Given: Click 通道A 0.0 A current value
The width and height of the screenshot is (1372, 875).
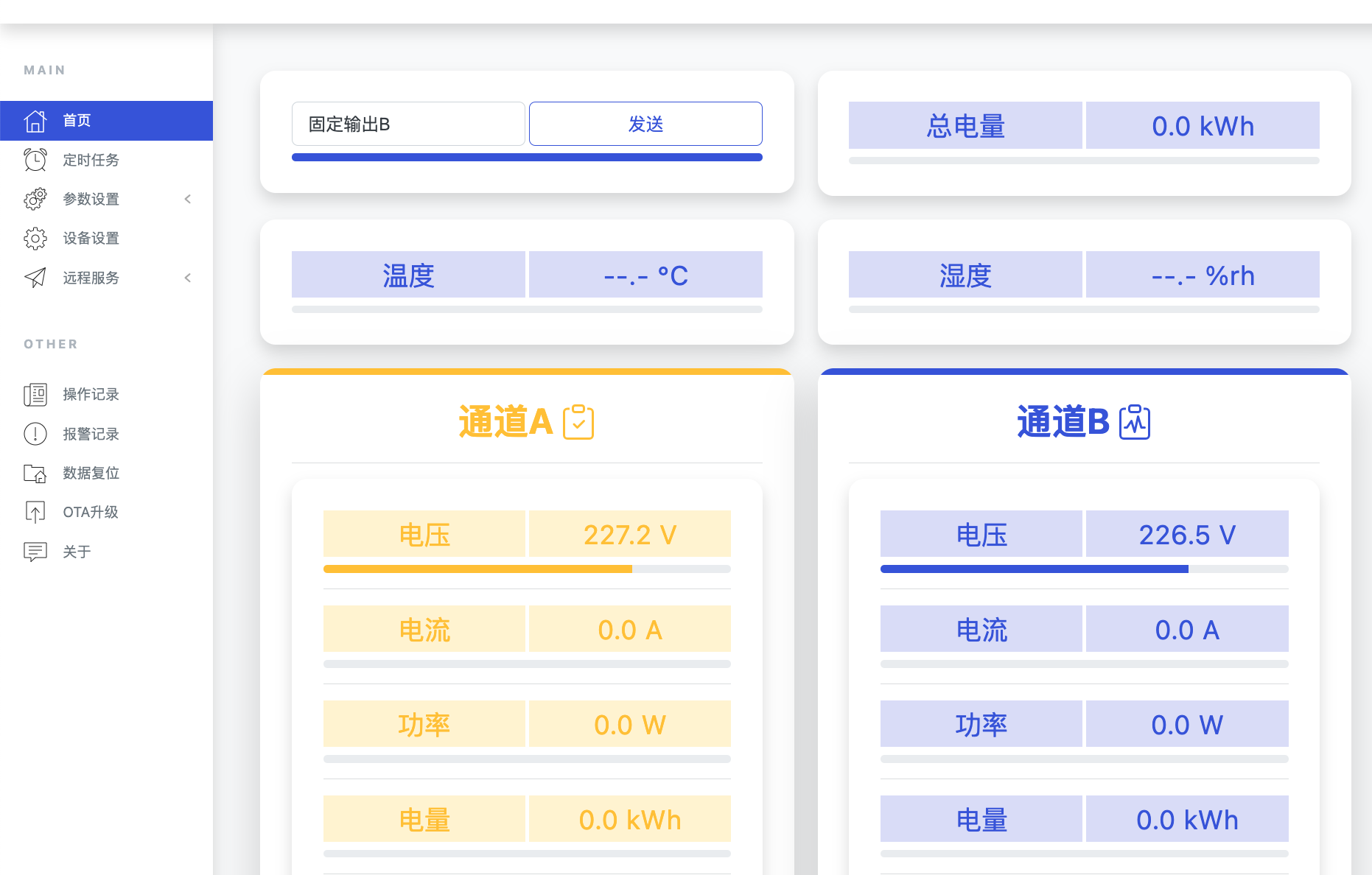Looking at the screenshot, I should coord(630,629).
